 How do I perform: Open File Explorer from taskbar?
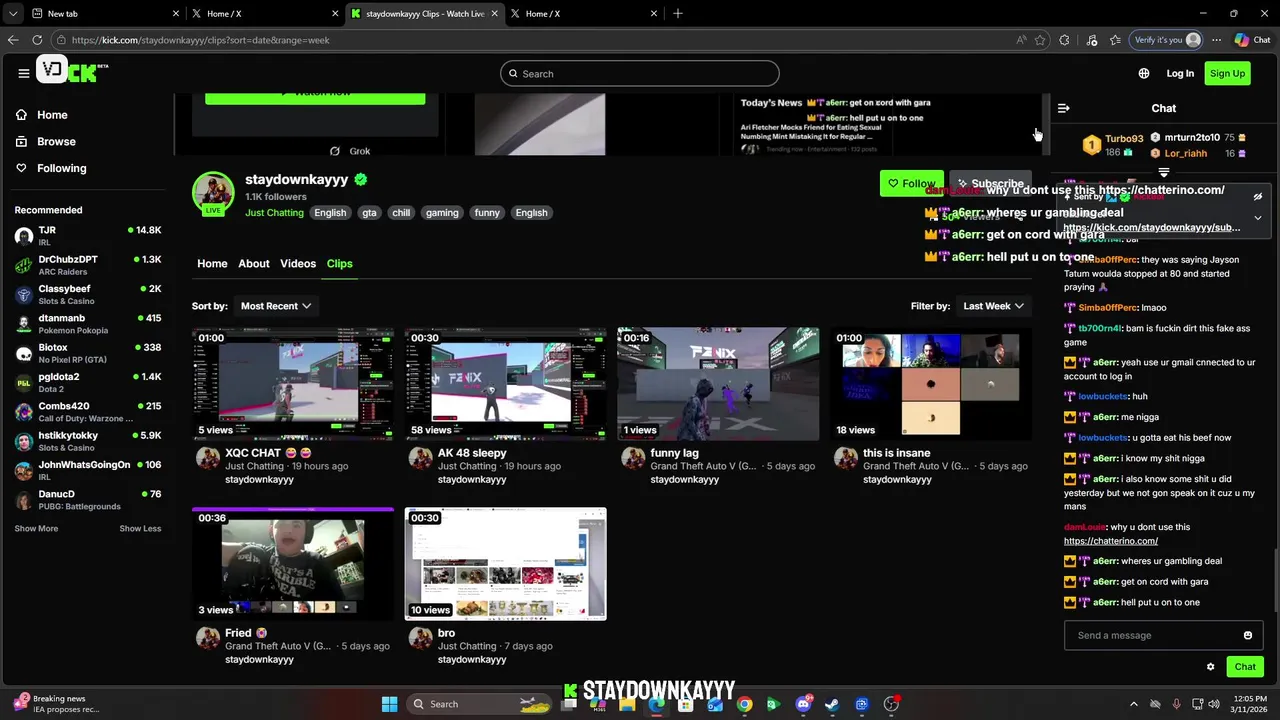click(x=627, y=704)
